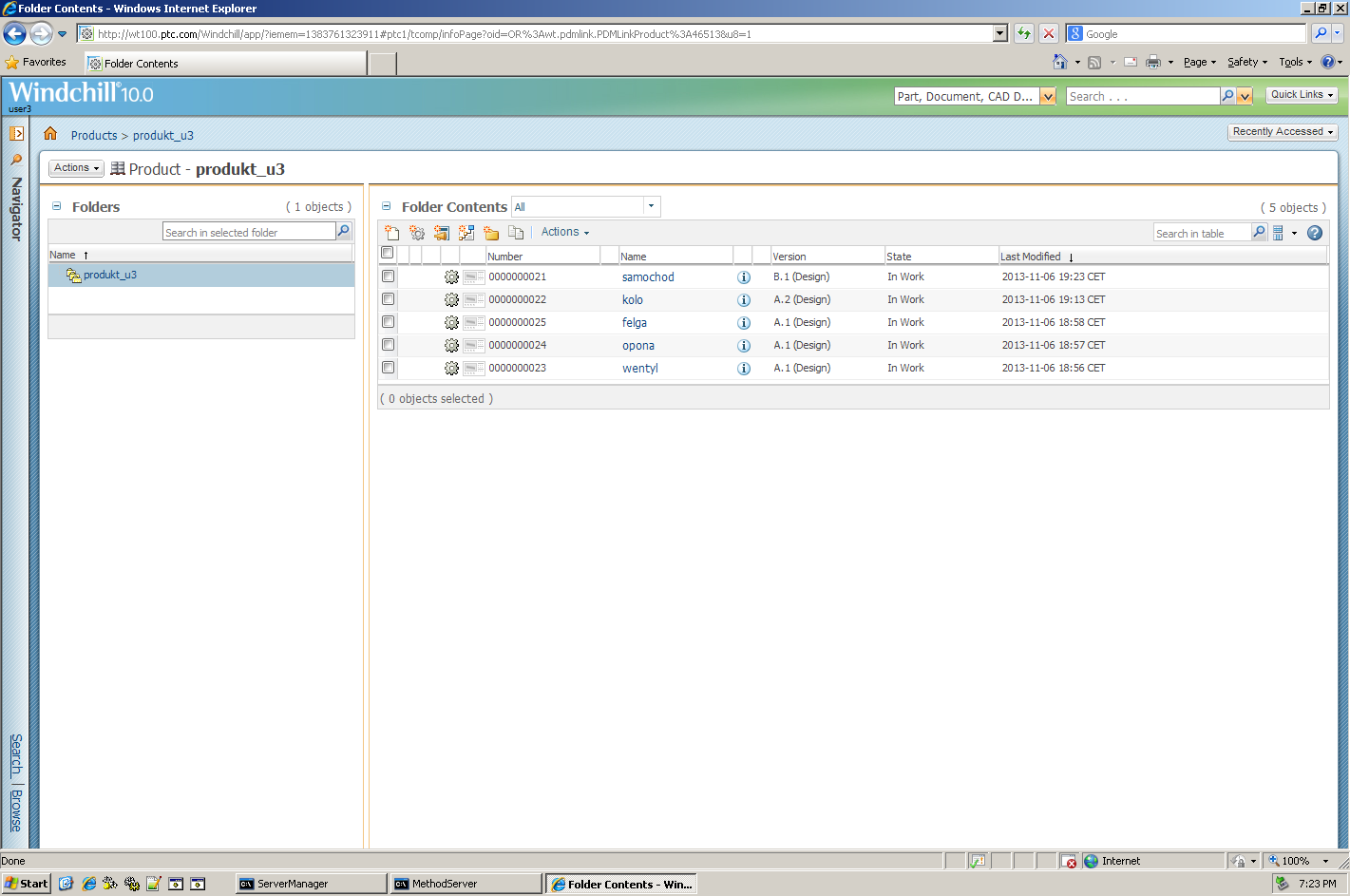Open the wentyl part link
The height and width of the screenshot is (896, 1350).
pos(640,369)
